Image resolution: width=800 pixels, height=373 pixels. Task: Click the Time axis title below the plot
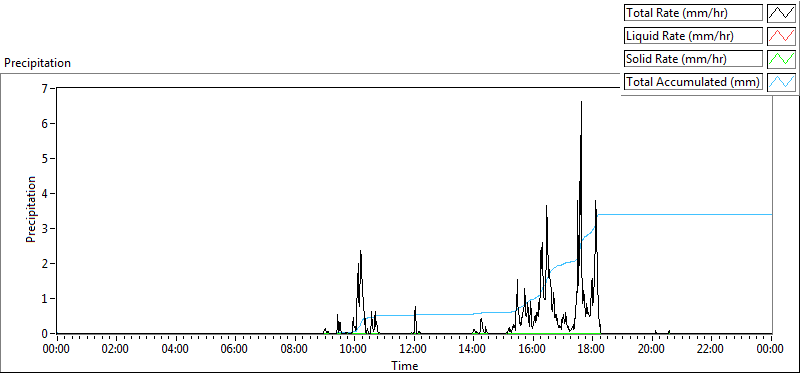[x=405, y=365]
